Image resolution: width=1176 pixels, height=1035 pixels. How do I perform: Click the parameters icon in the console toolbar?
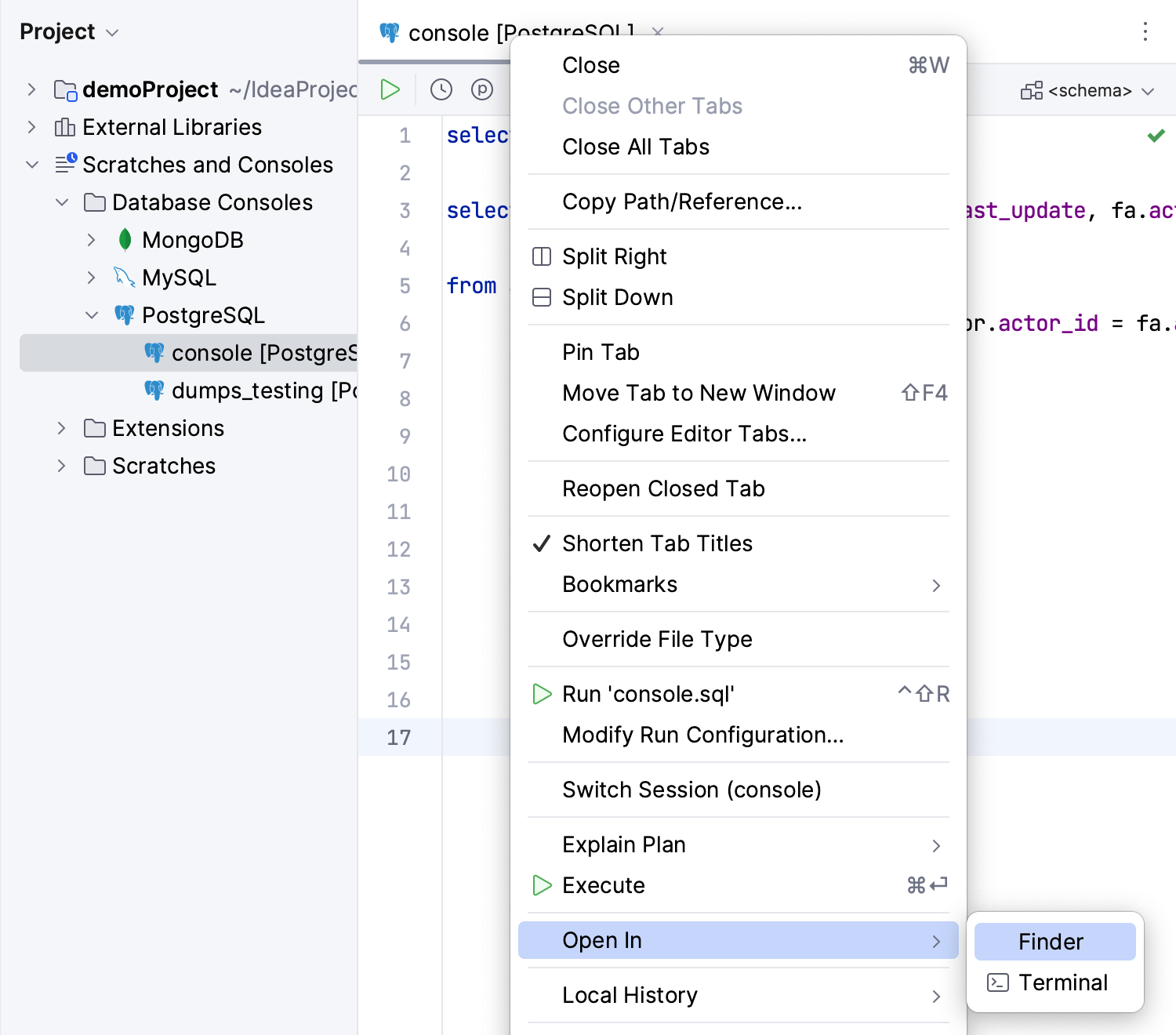pos(482,89)
